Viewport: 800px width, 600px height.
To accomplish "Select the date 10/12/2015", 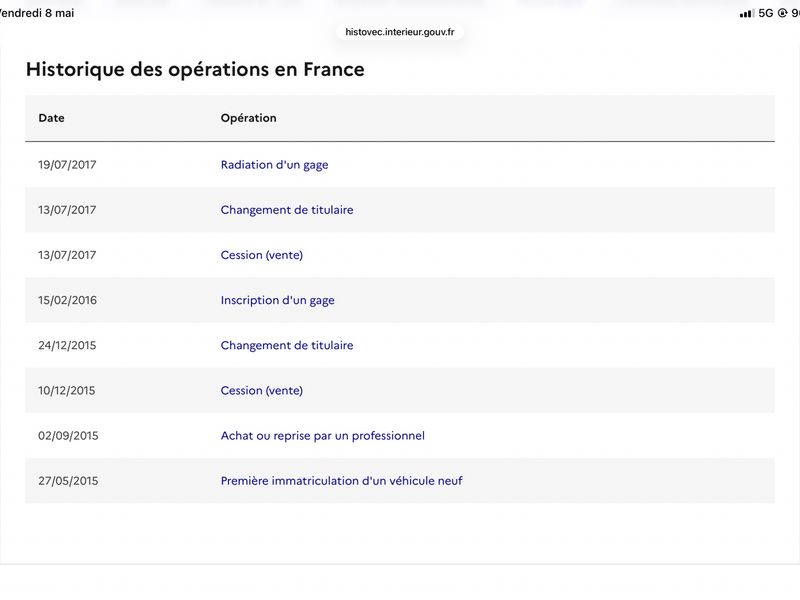I will point(66,390).
